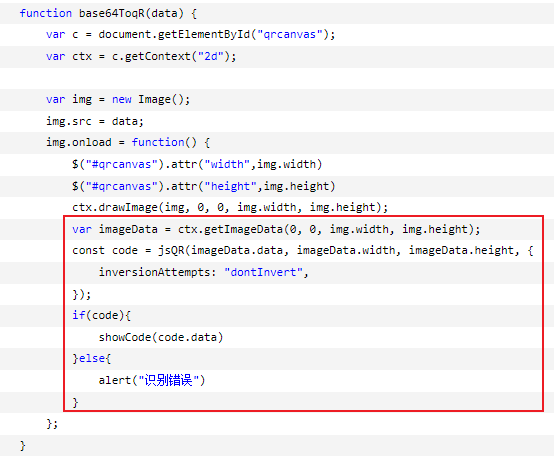The width and height of the screenshot is (554, 458).
Task: Click the "dontInvert" string value
Action: point(264,272)
